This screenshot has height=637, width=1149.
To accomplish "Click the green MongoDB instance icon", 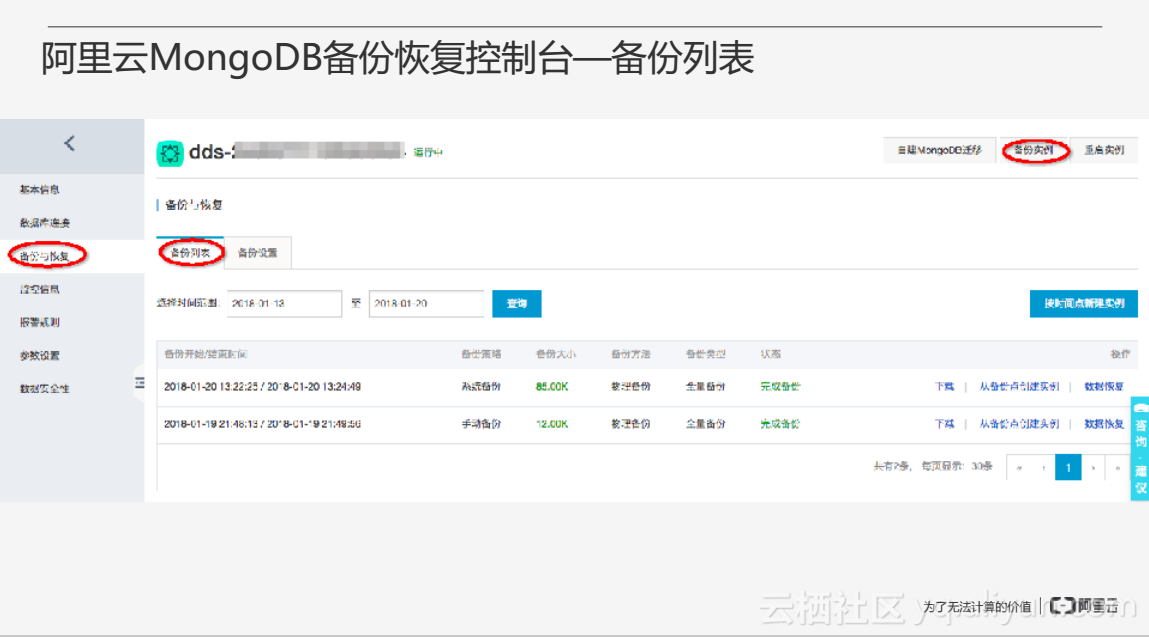I will coord(170,153).
